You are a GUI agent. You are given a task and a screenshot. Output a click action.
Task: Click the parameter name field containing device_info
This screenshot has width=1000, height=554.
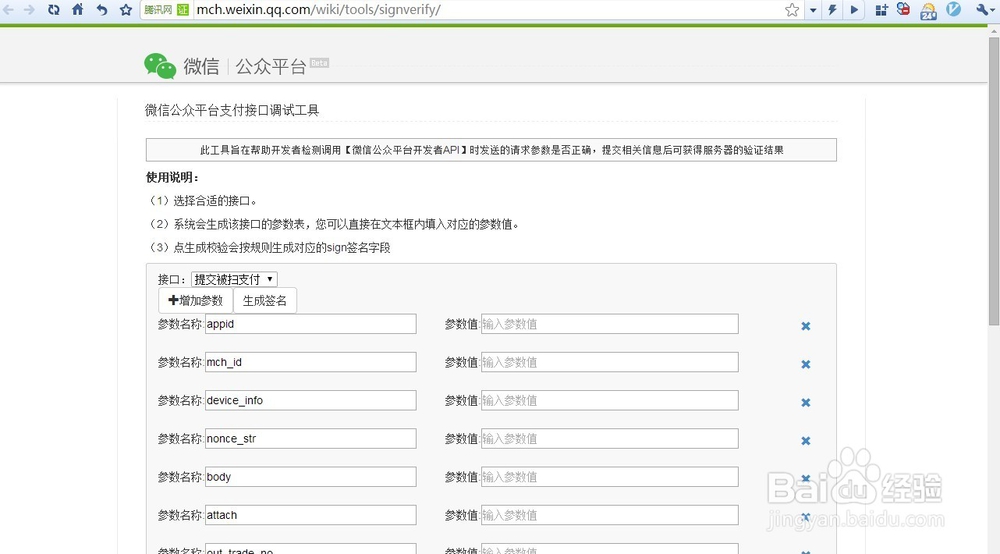point(311,400)
